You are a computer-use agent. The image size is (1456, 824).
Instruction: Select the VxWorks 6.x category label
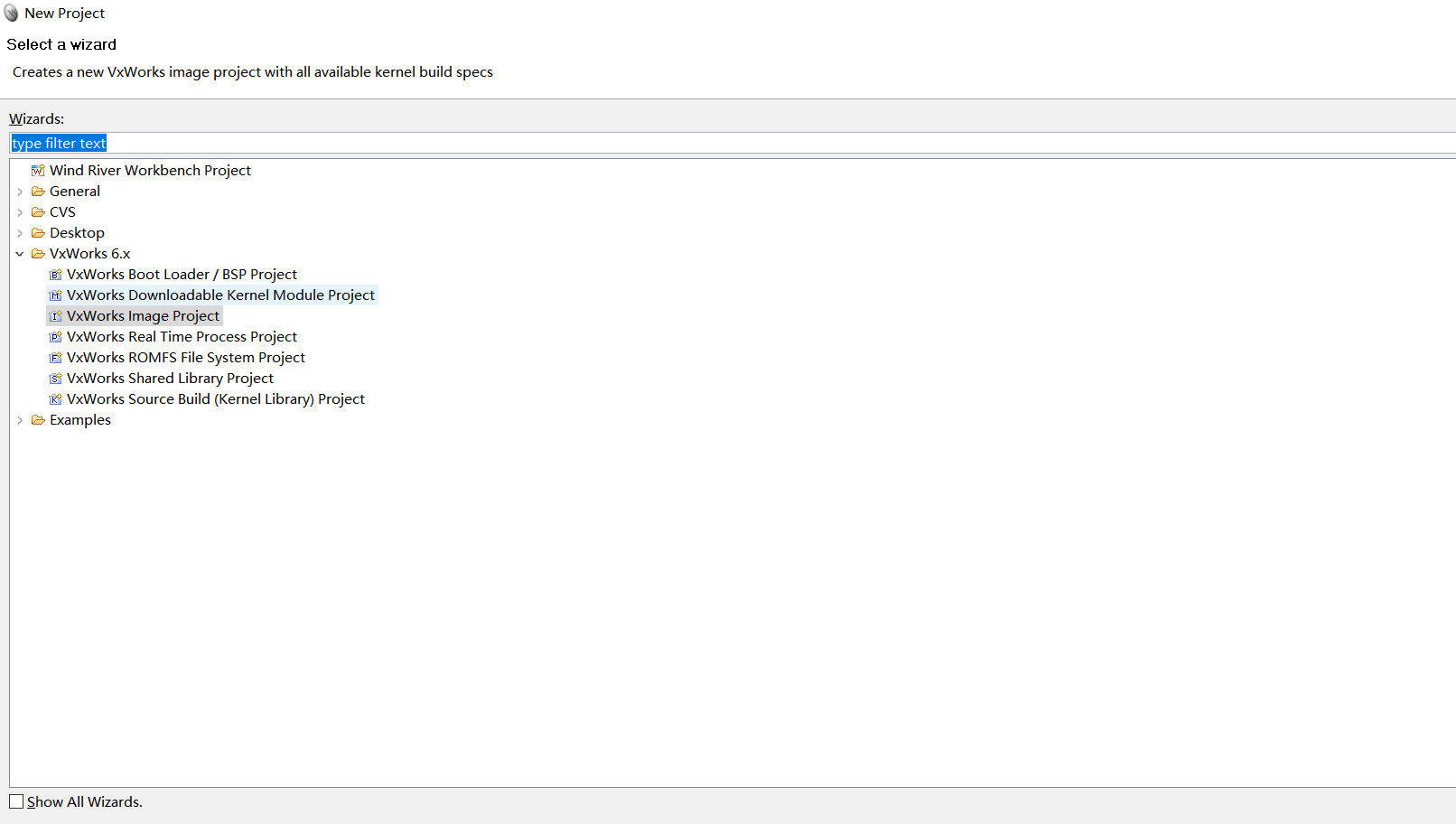[x=89, y=253]
